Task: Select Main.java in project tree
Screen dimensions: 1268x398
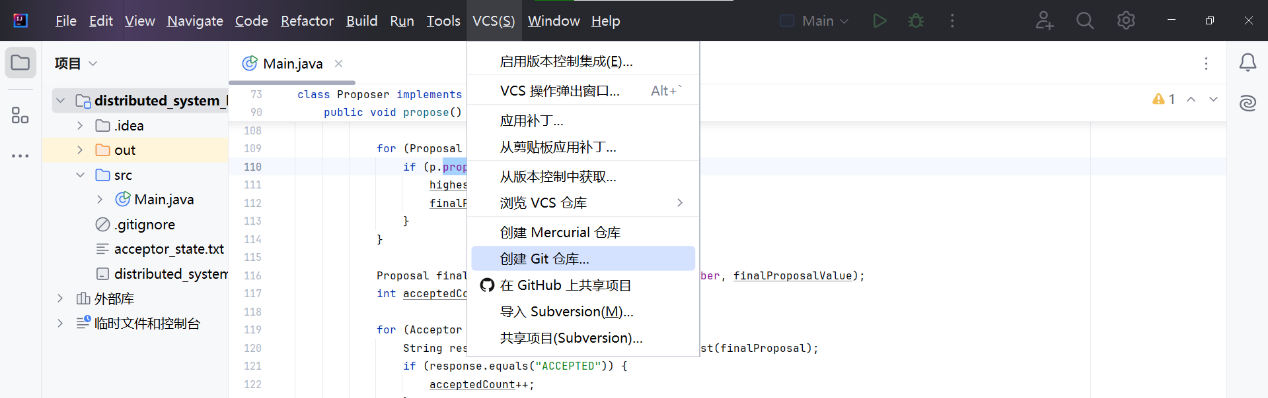Action: [x=164, y=199]
